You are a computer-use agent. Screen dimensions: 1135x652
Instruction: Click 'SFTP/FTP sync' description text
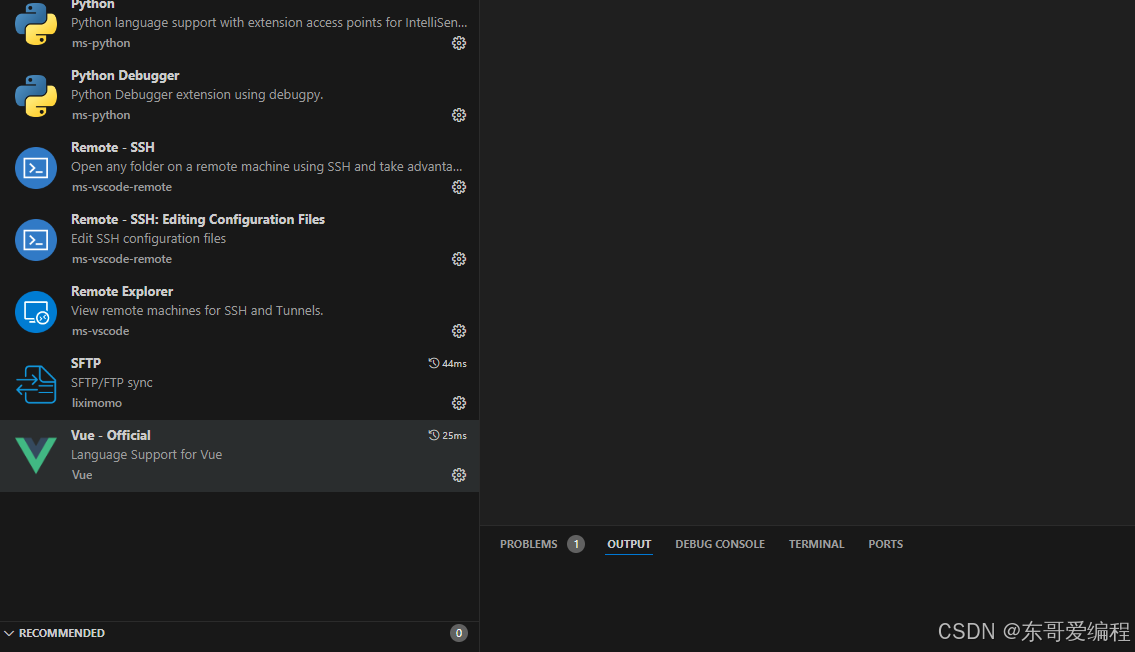pos(111,383)
